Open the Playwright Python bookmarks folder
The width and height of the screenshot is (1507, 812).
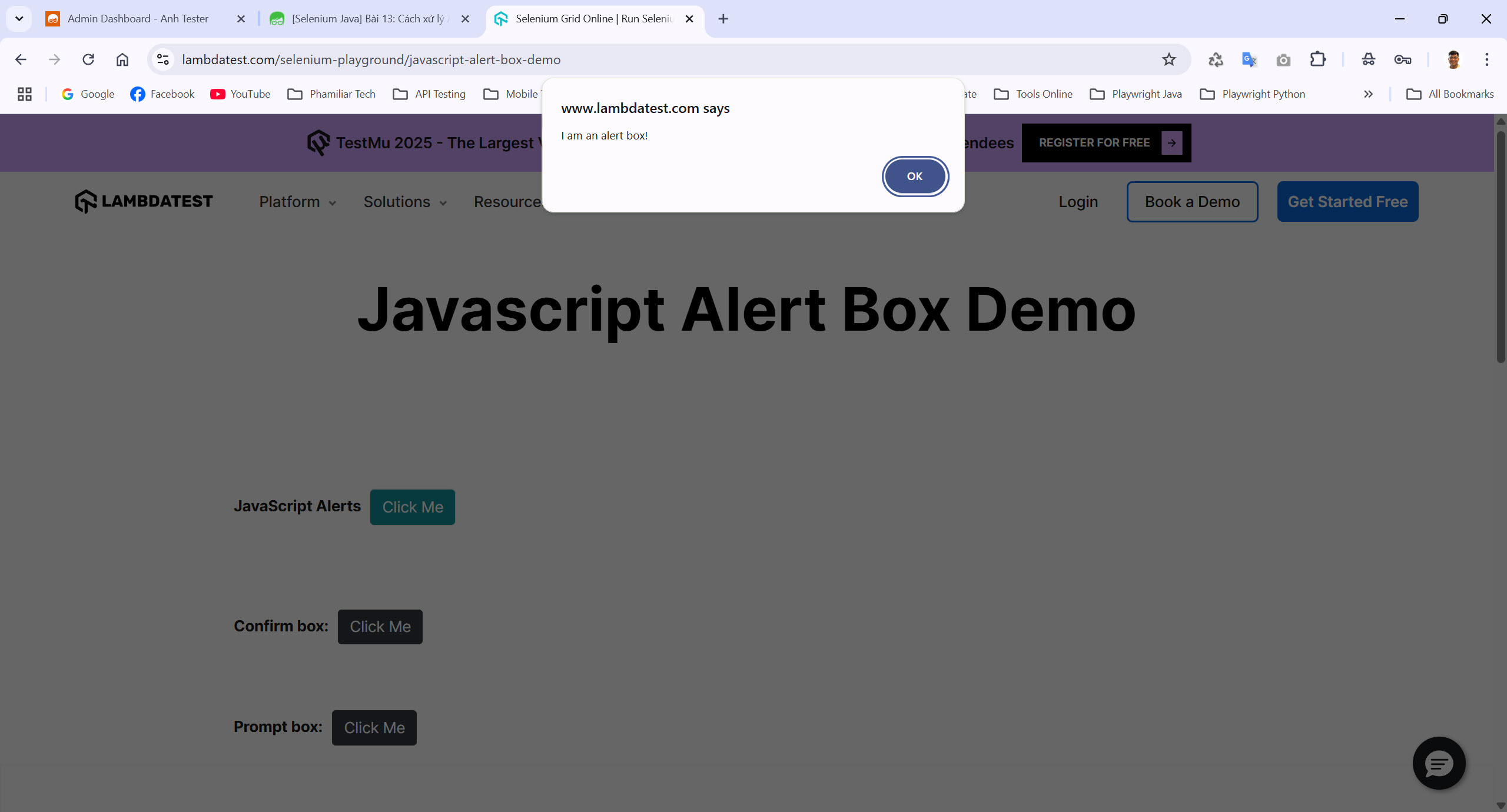pos(1253,94)
